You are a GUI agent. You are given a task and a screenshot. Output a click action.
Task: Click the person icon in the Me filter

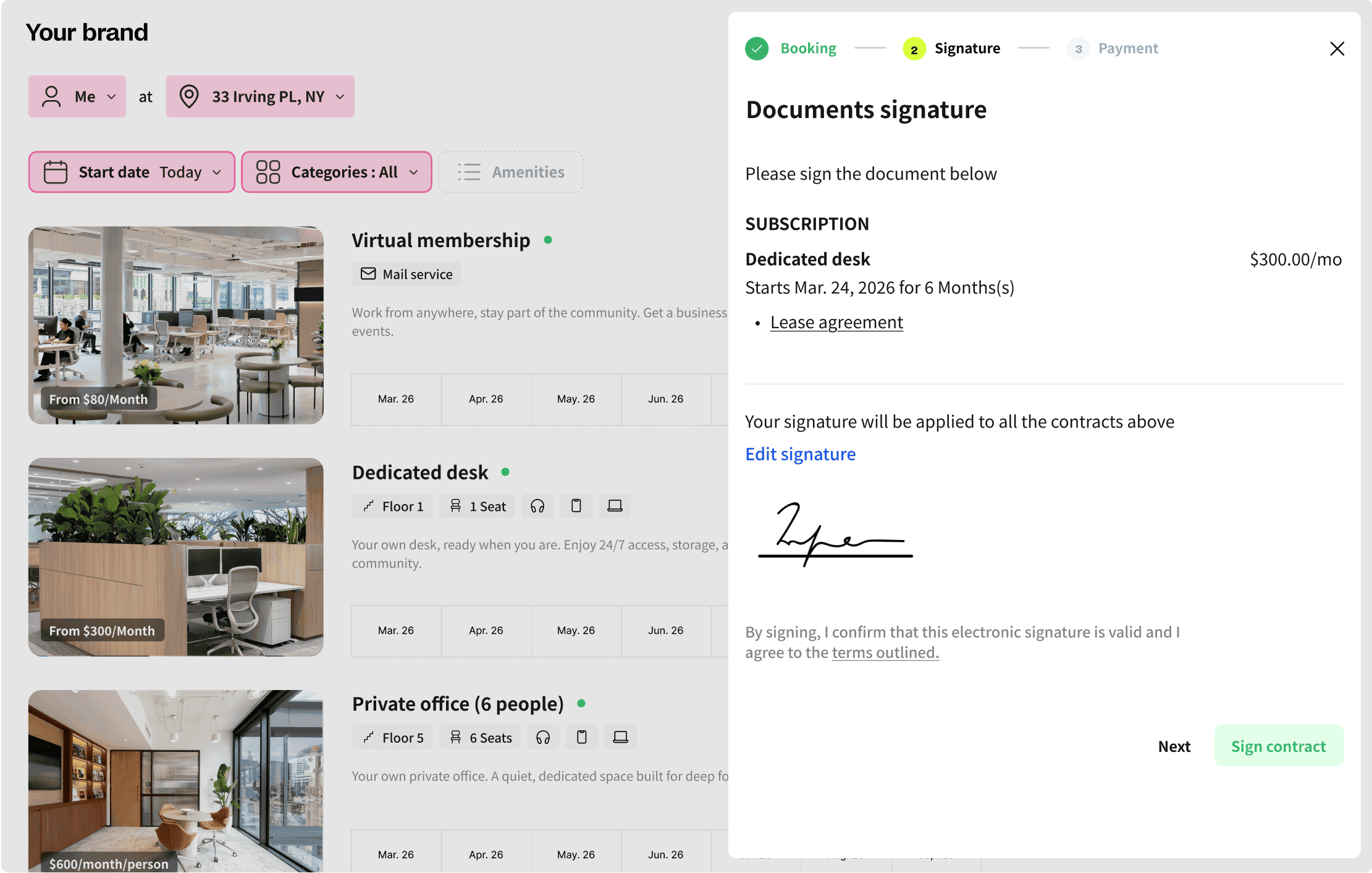(51, 96)
